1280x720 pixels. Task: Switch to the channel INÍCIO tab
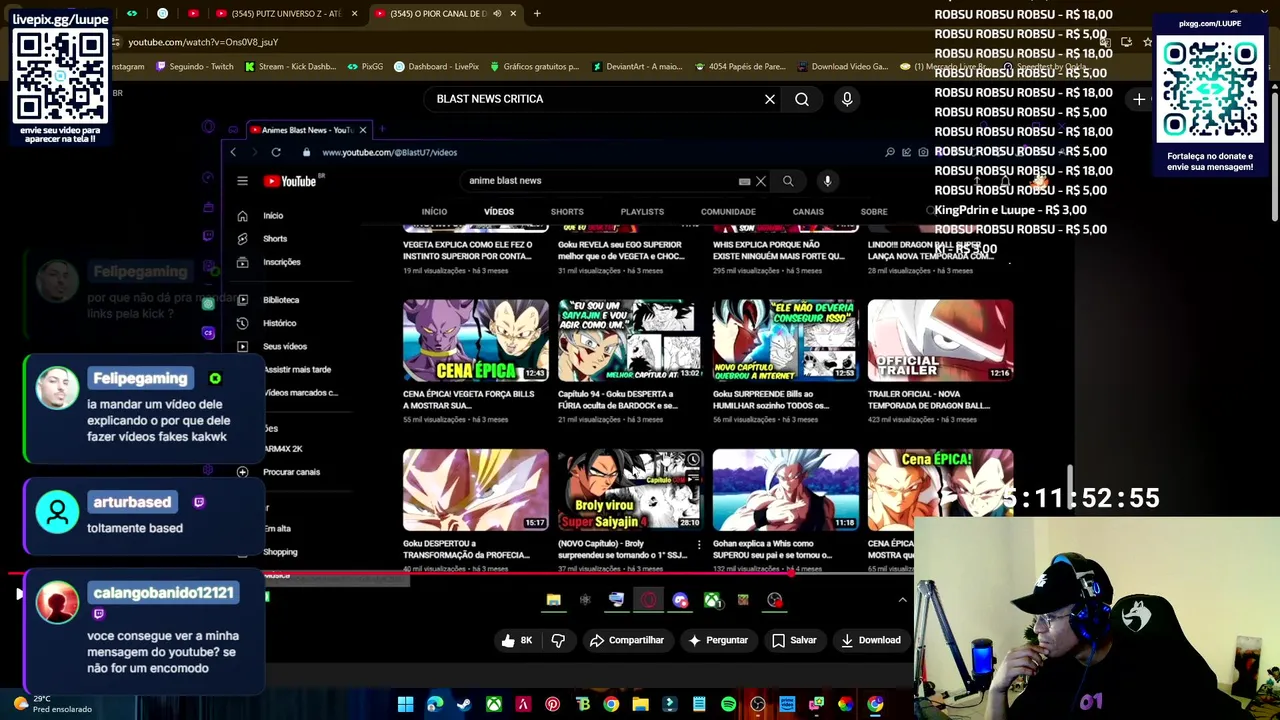[434, 212]
